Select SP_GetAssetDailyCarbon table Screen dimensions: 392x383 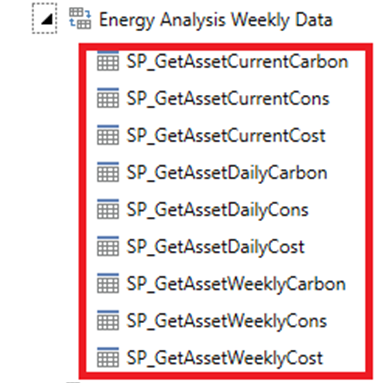pyautogui.click(x=227, y=173)
